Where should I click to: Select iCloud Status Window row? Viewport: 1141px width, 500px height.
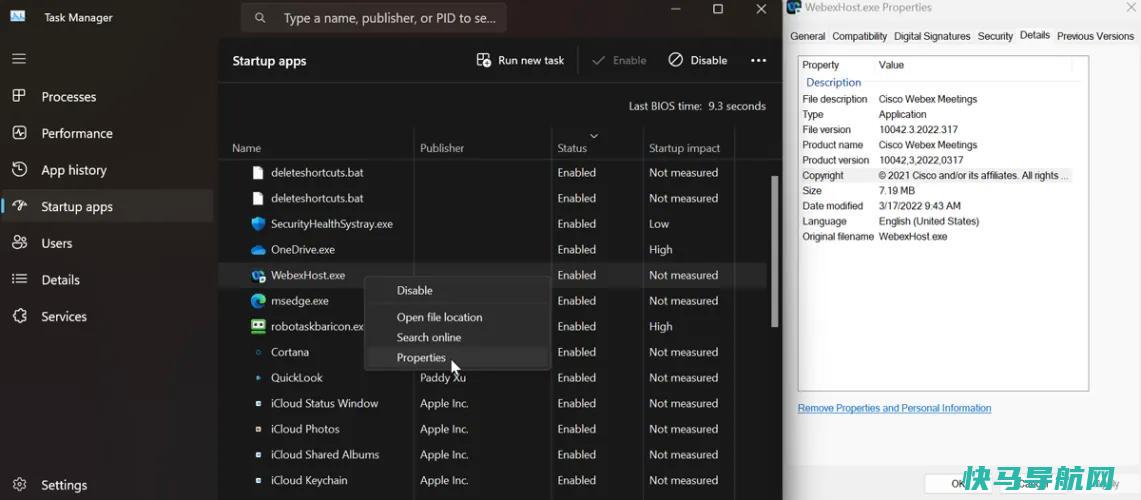tap(492, 403)
